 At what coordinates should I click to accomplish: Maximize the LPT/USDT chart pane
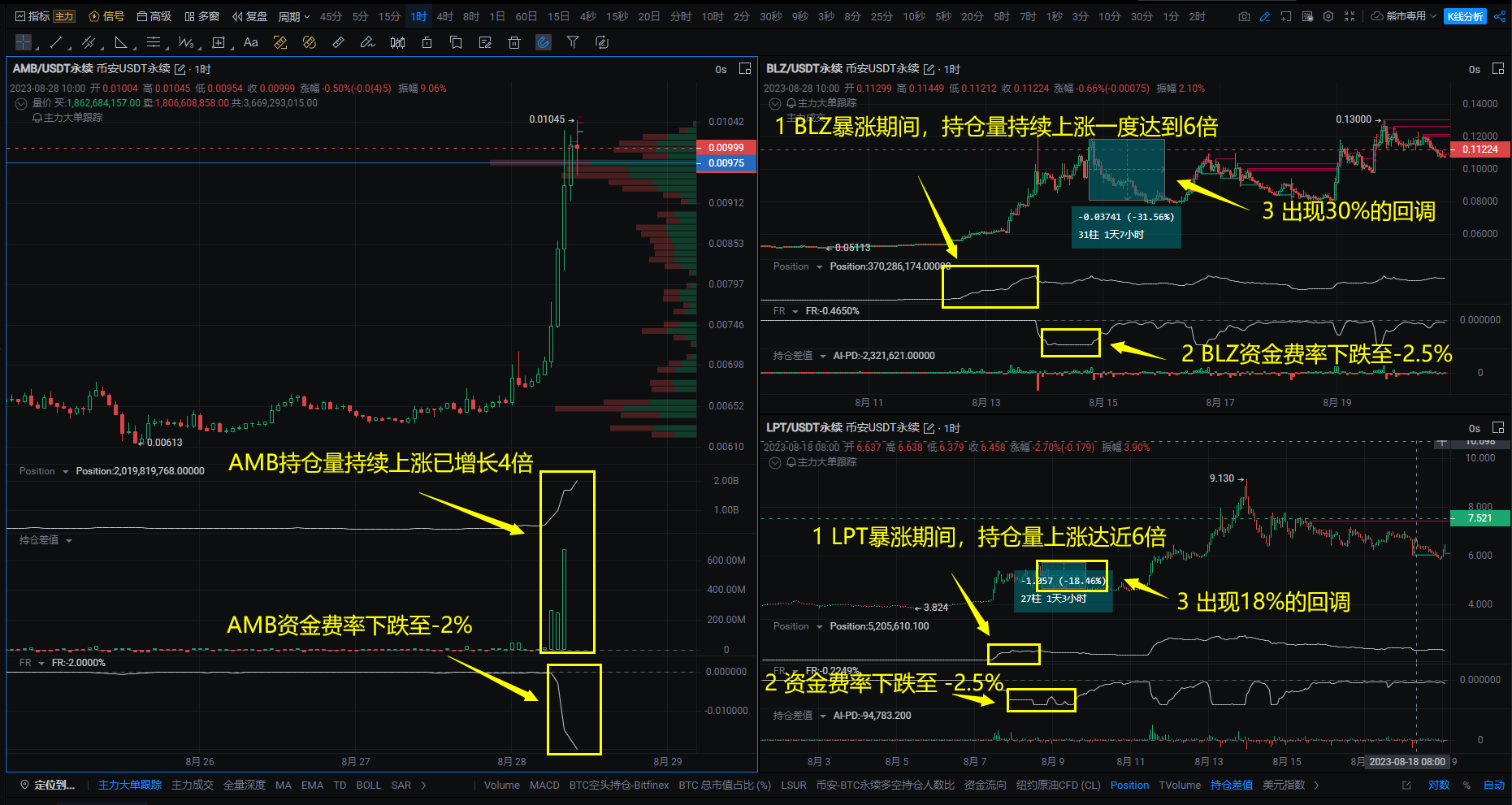coord(1499,428)
